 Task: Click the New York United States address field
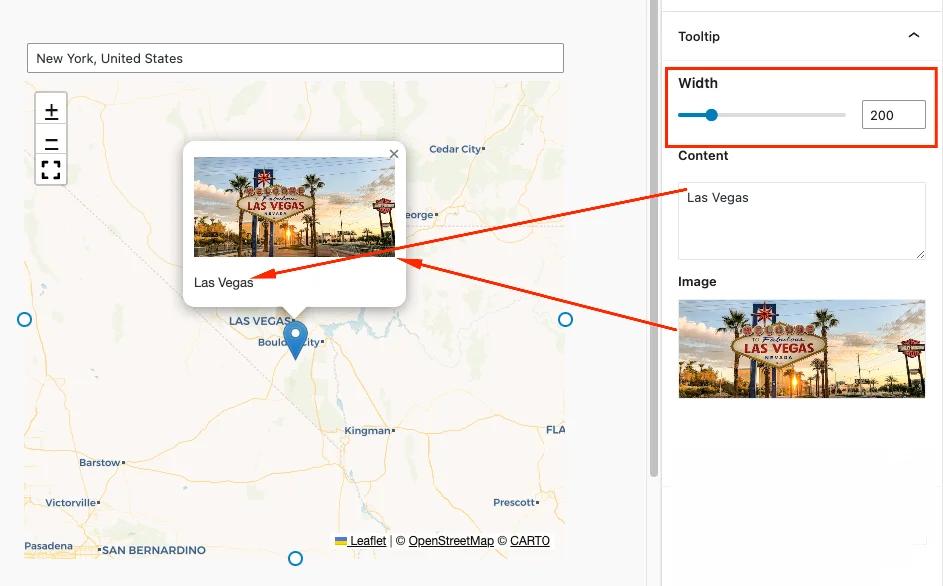[x=295, y=58]
